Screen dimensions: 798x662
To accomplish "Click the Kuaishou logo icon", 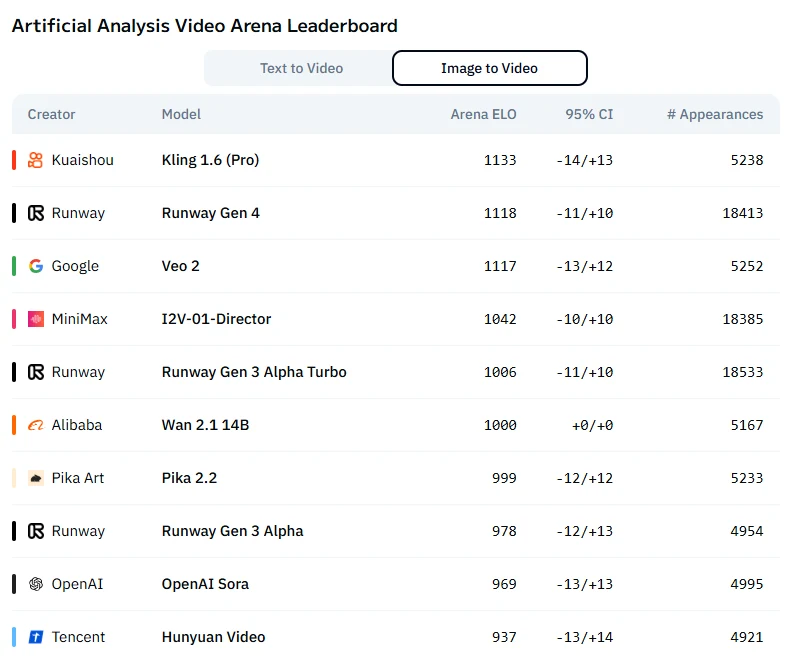I will tap(35, 160).
